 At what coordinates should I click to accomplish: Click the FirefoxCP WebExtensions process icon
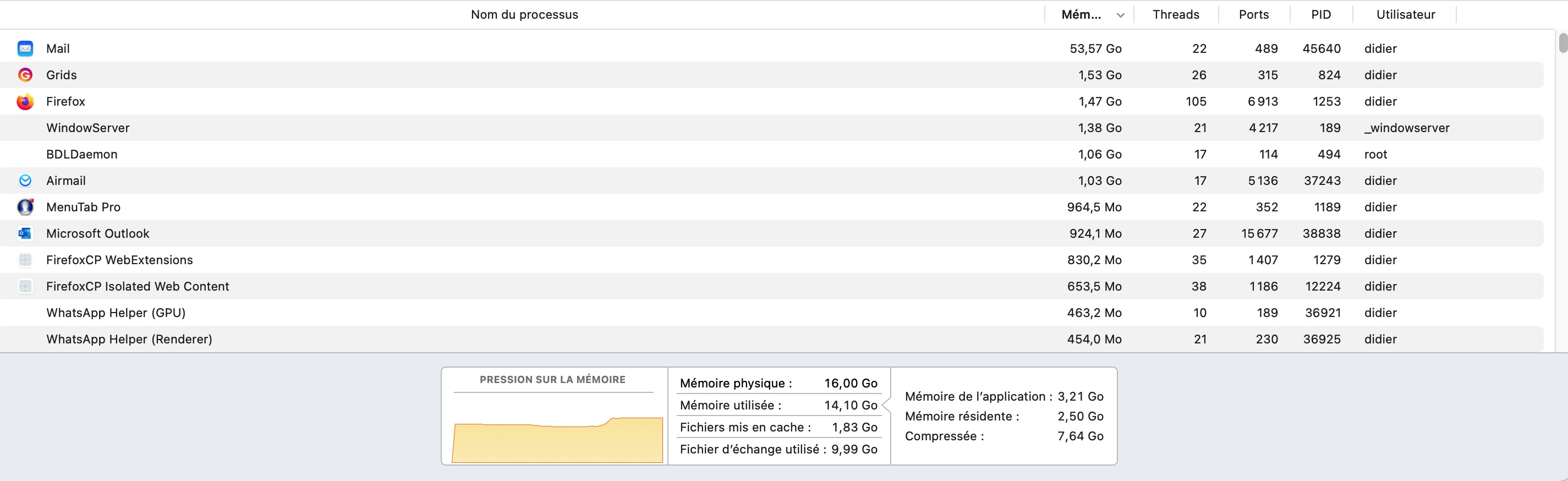coord(25,260)
